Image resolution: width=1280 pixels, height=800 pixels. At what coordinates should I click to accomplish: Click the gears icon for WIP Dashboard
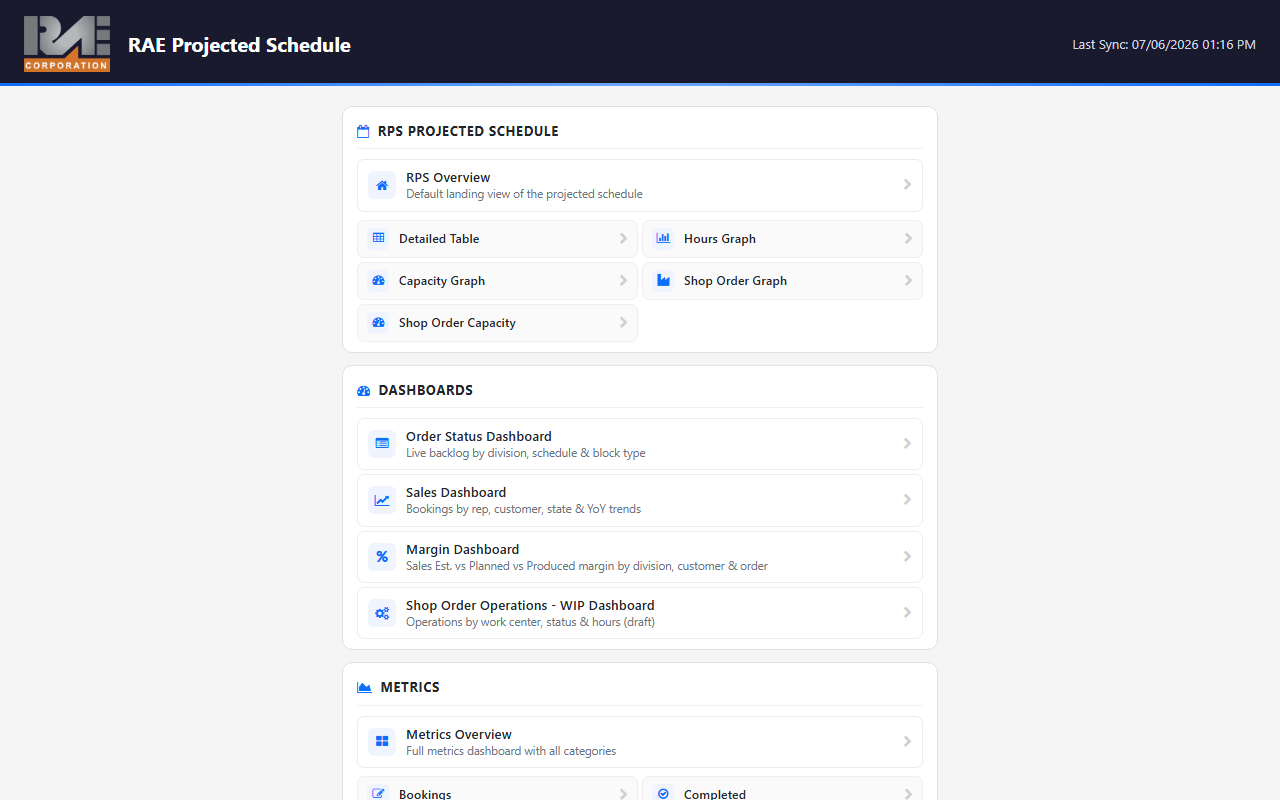click(382, 613)
